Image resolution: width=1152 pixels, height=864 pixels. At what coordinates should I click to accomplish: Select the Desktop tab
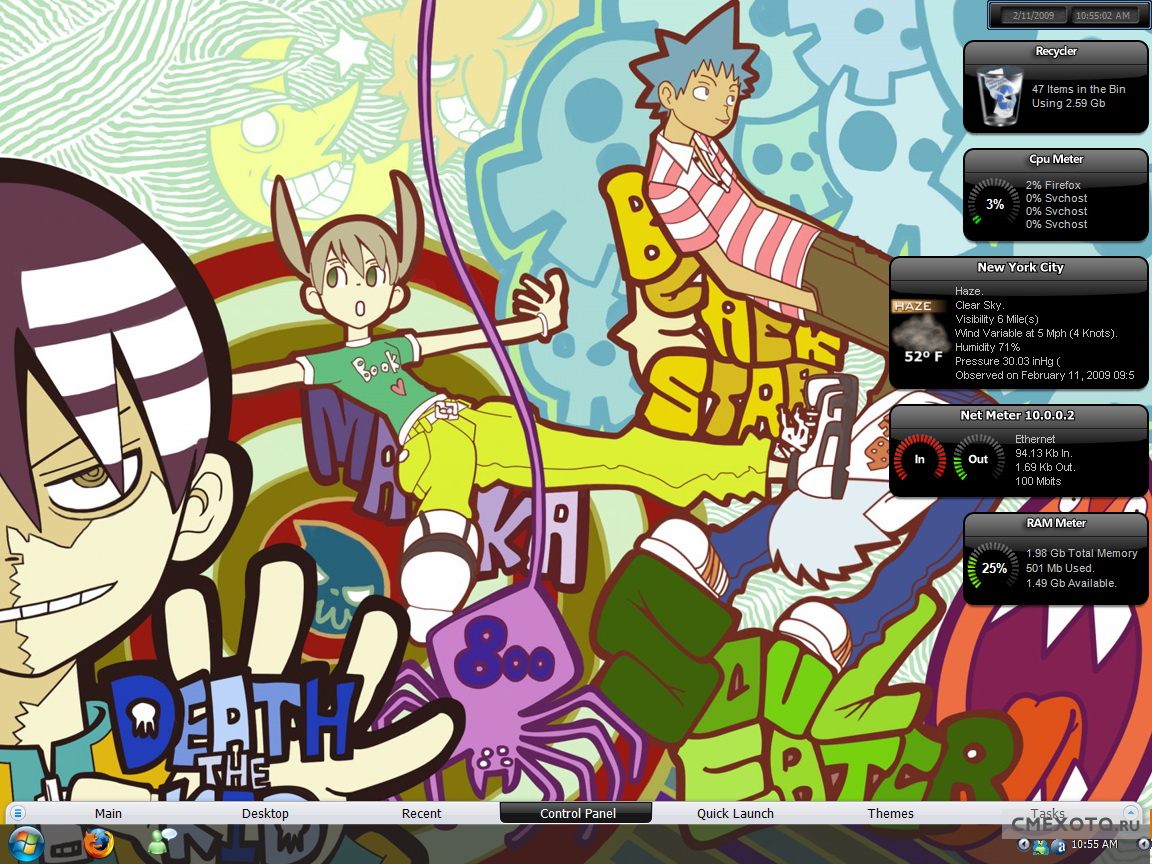click(x=265, y=813)
